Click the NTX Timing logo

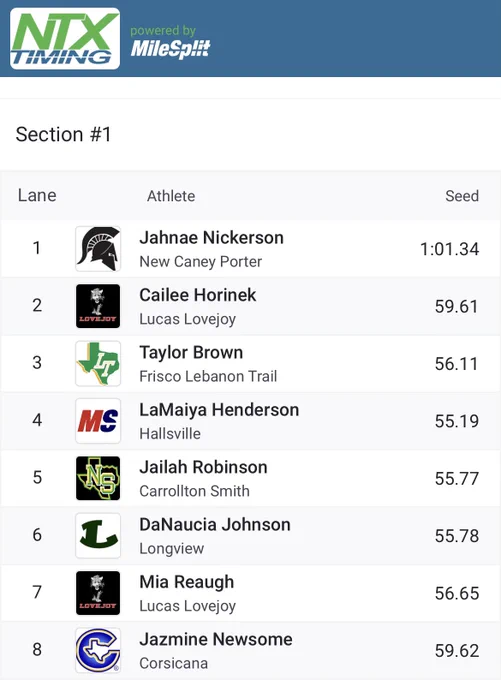(65, 39)
